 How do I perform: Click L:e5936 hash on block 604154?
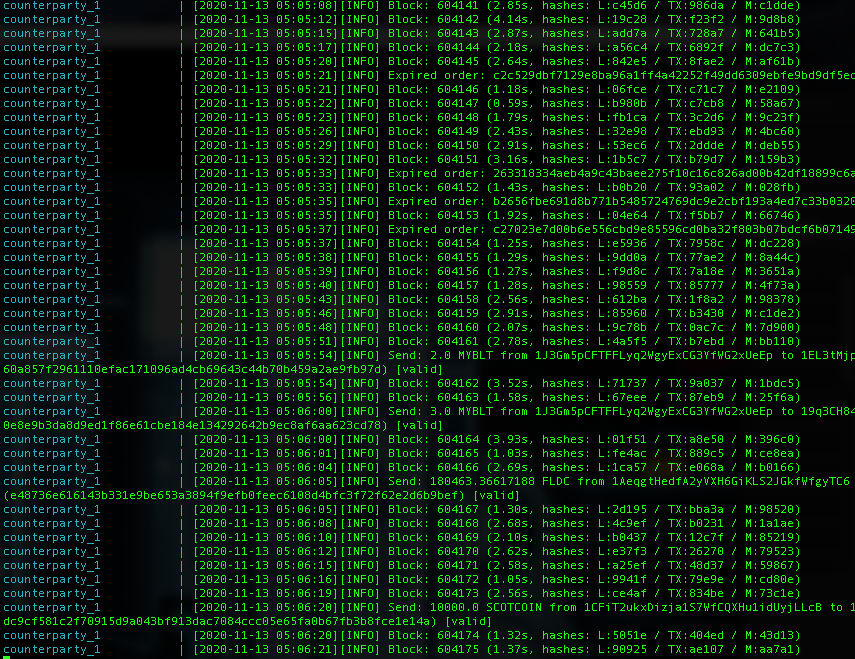pos(622,244)
